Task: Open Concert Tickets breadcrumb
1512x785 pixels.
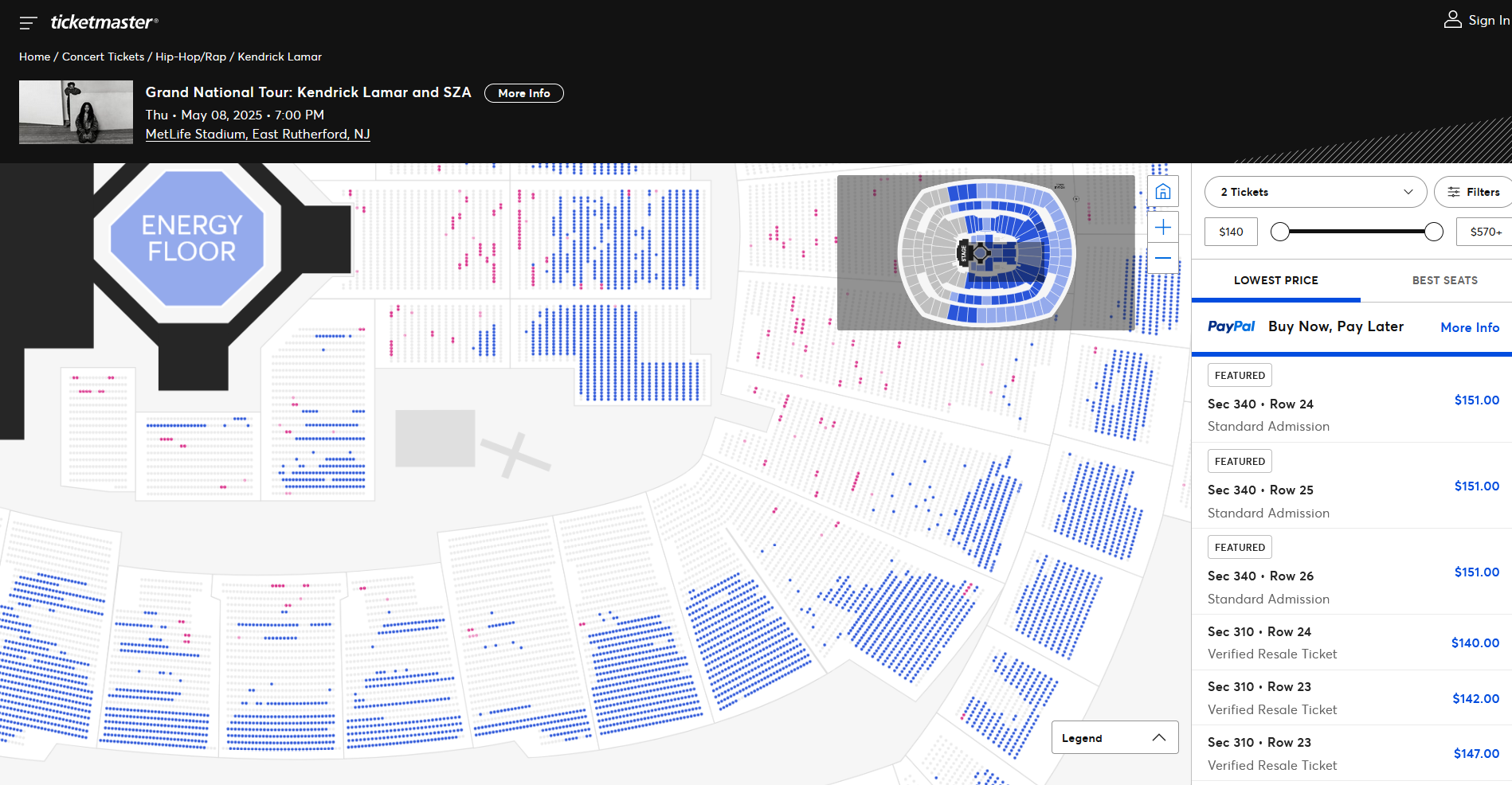Action: coord(103,57)
